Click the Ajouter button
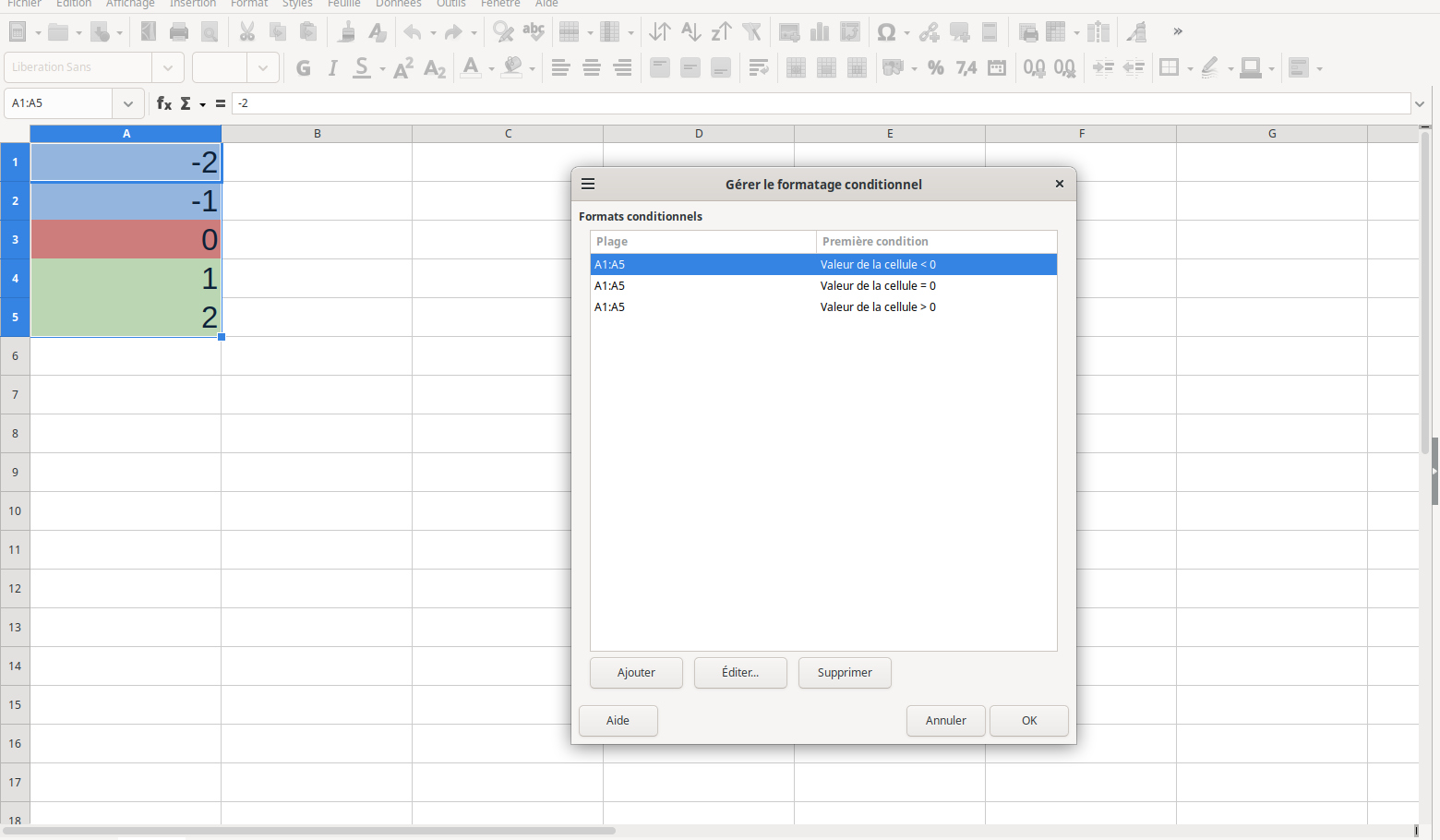Screen dimensions: 1440x840 point(636,673)
